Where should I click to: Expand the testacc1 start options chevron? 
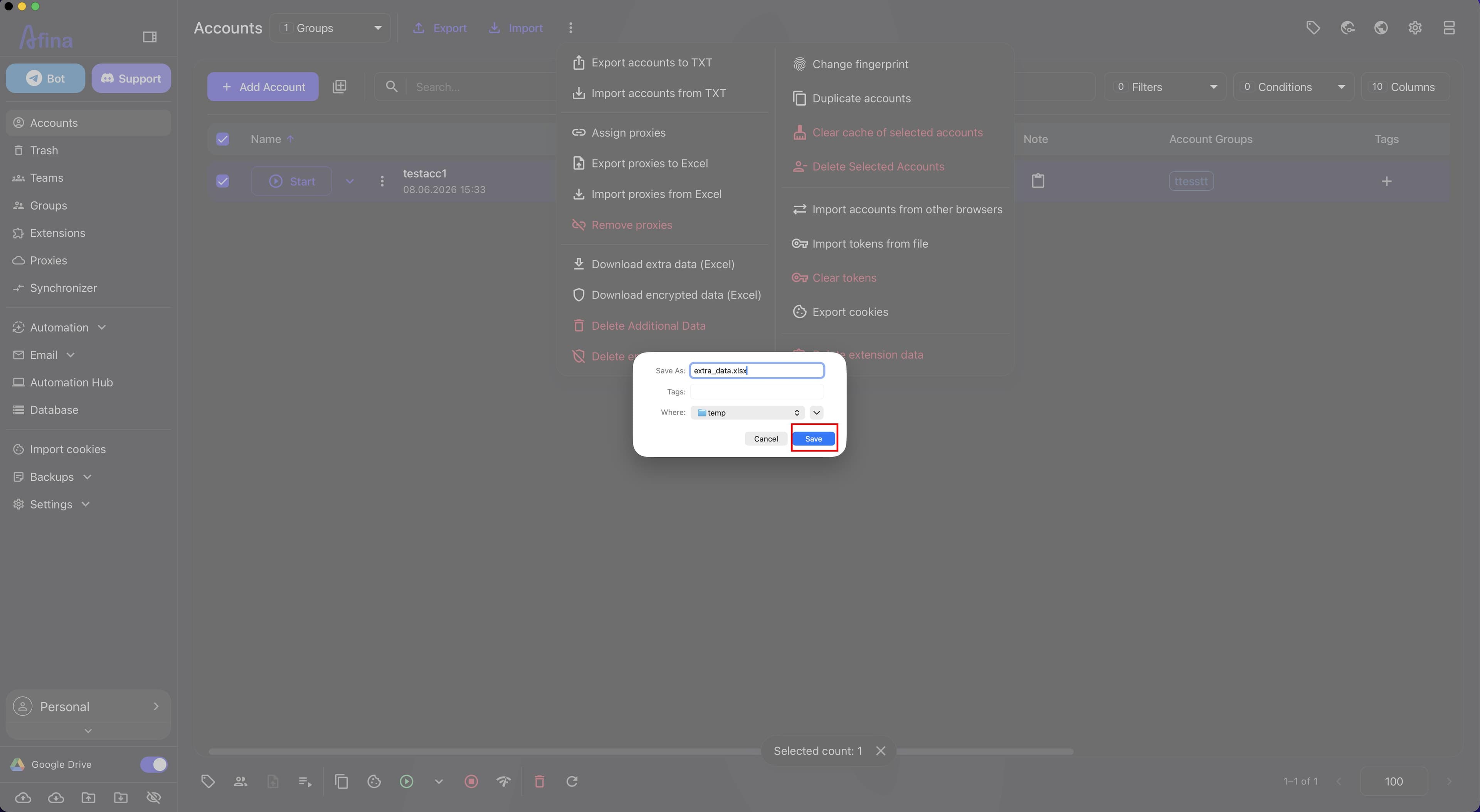tap(349, 181)
